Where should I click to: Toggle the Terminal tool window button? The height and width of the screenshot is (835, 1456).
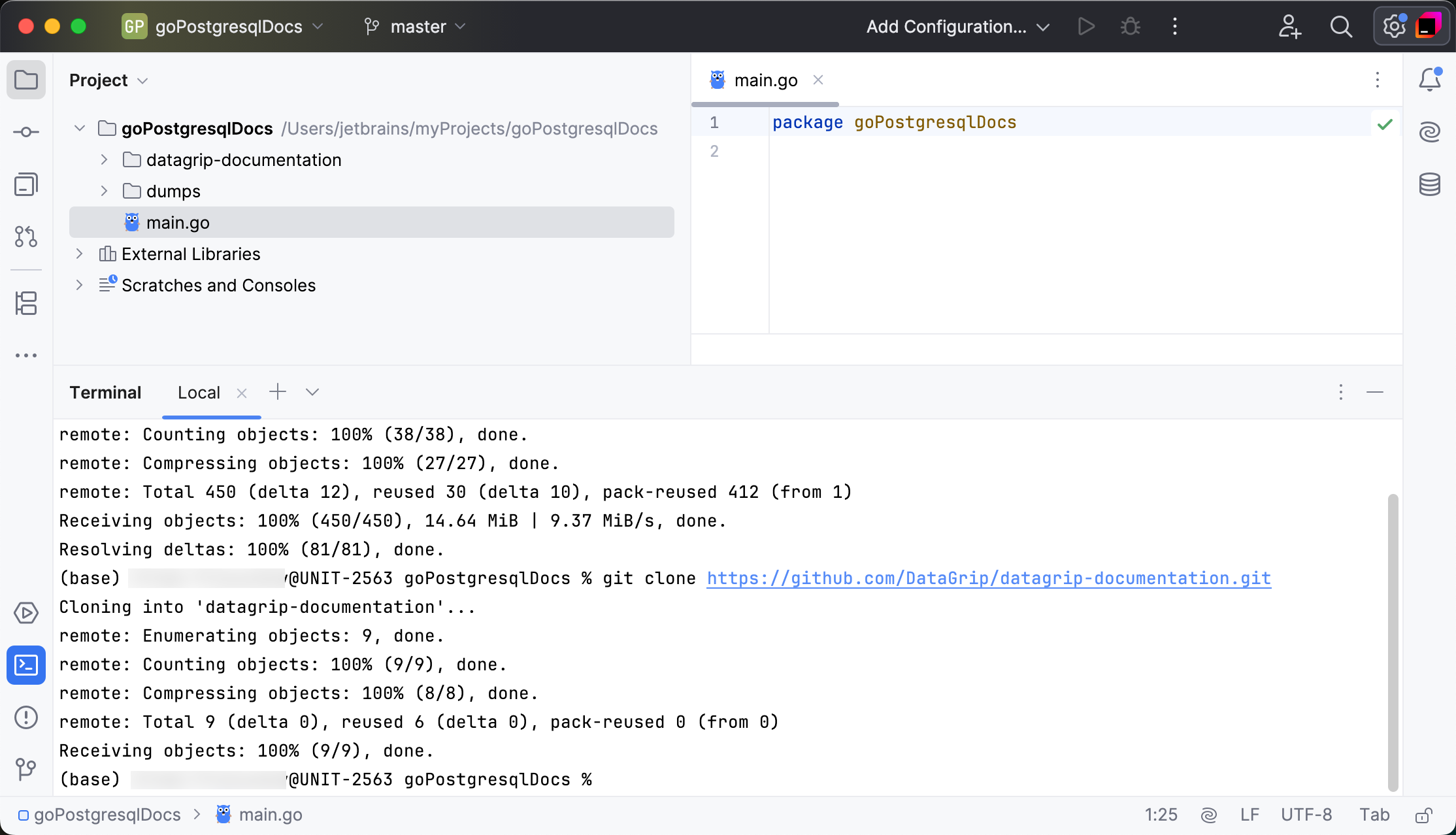click(26, 665)
